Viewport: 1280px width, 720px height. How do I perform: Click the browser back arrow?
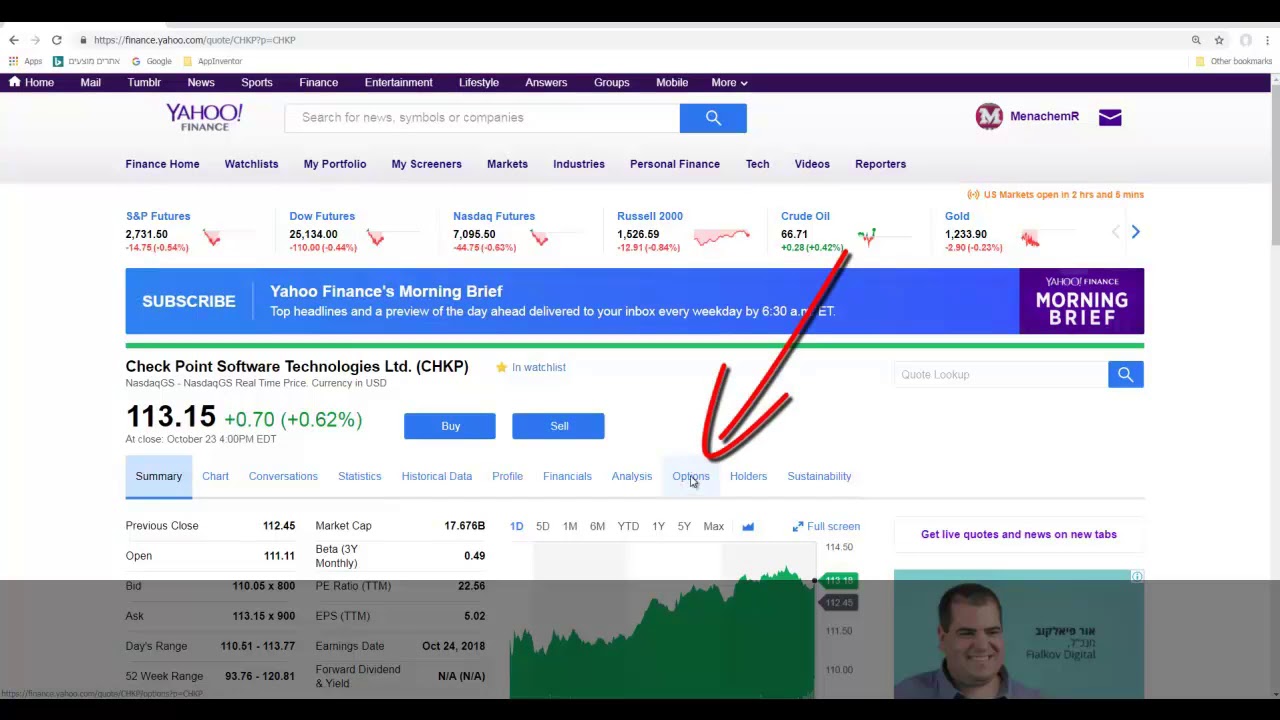click(13, 40)
